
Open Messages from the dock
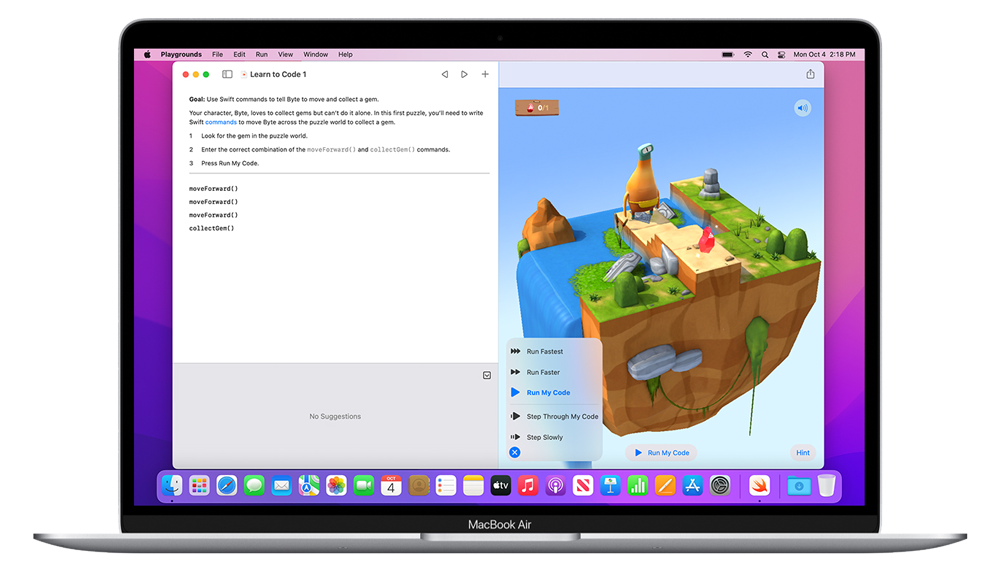pyautogui.click(x=254, y=486)
